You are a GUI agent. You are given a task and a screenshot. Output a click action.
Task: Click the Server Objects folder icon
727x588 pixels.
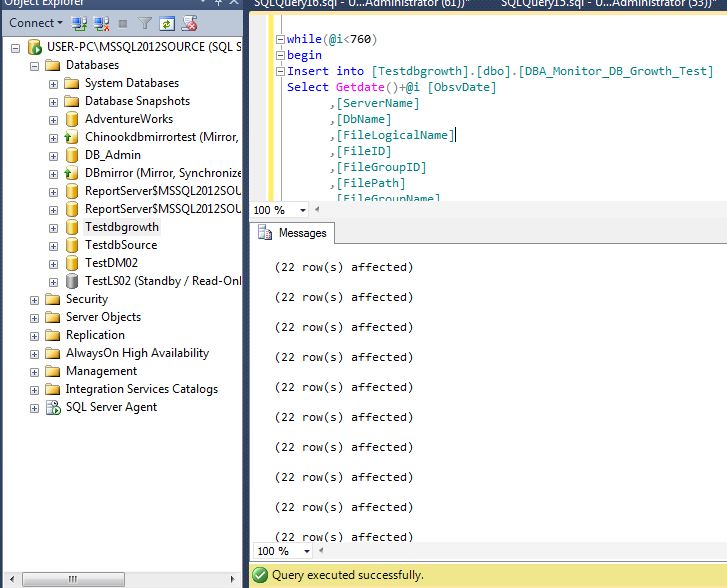[x=53, y=317]
